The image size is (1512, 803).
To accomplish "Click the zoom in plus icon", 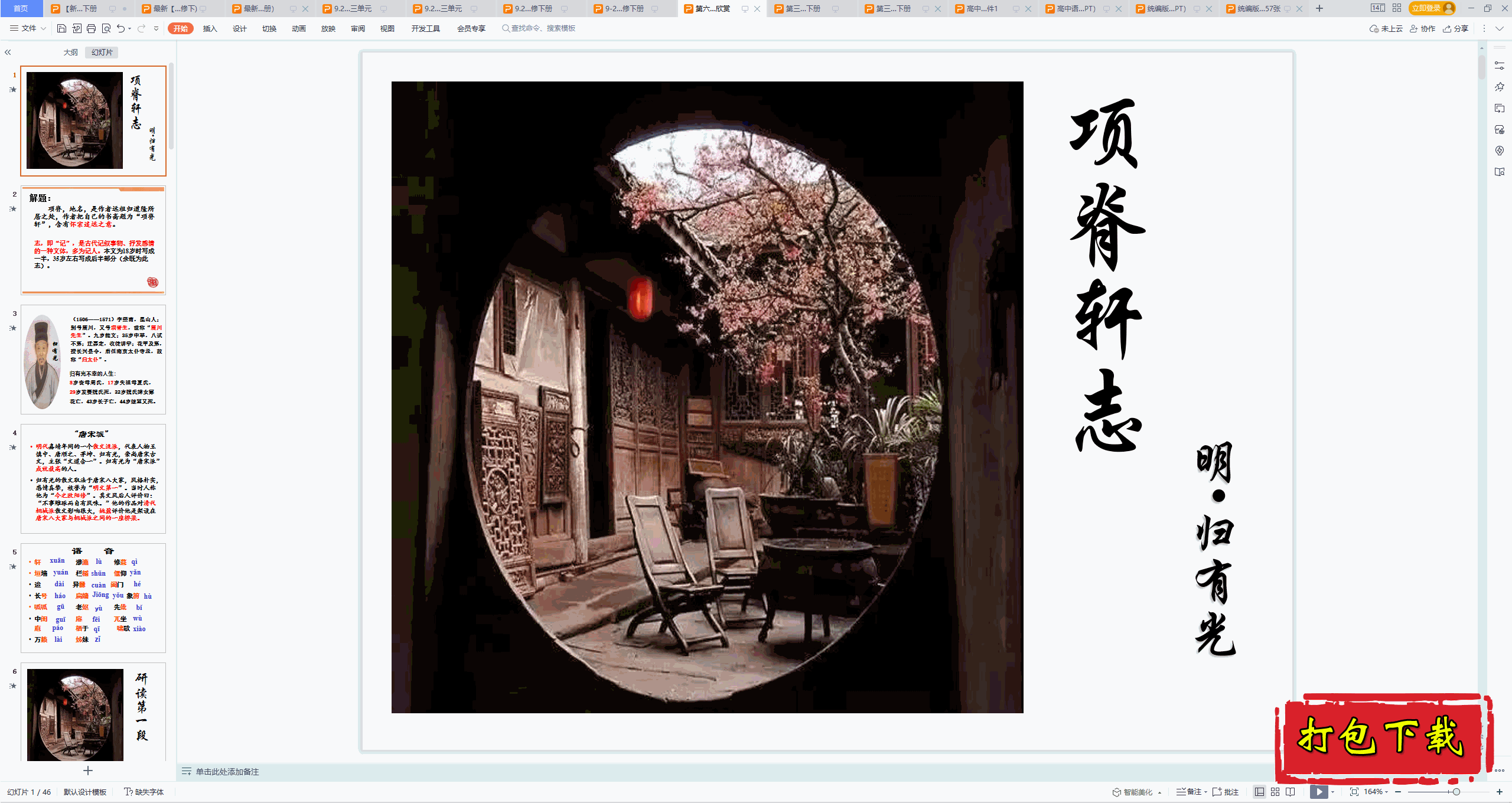I will (1499, 792).
